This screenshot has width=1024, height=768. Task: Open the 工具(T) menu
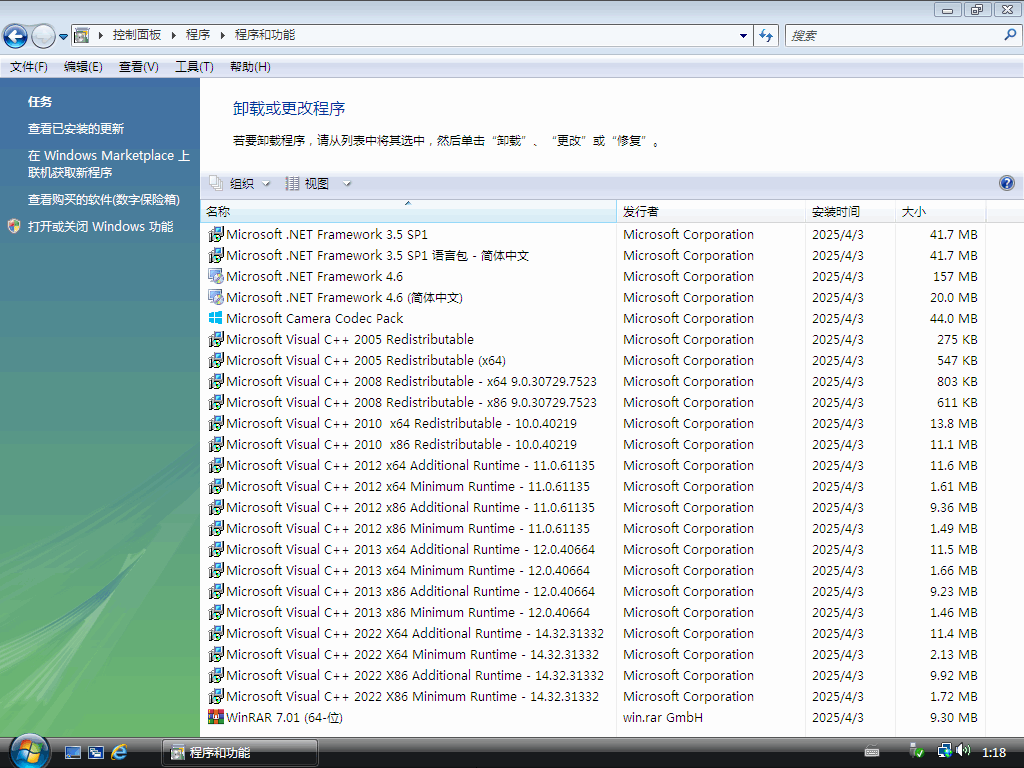[194, 67]
